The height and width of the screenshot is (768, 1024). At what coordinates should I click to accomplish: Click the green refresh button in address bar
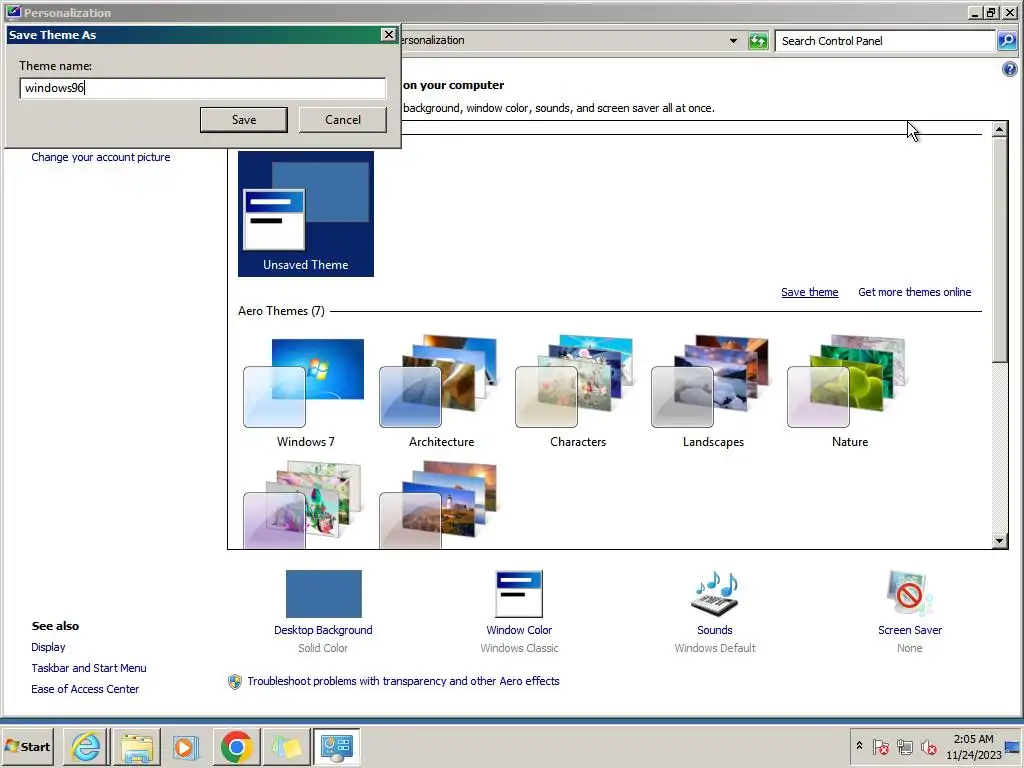coord(758,41)
